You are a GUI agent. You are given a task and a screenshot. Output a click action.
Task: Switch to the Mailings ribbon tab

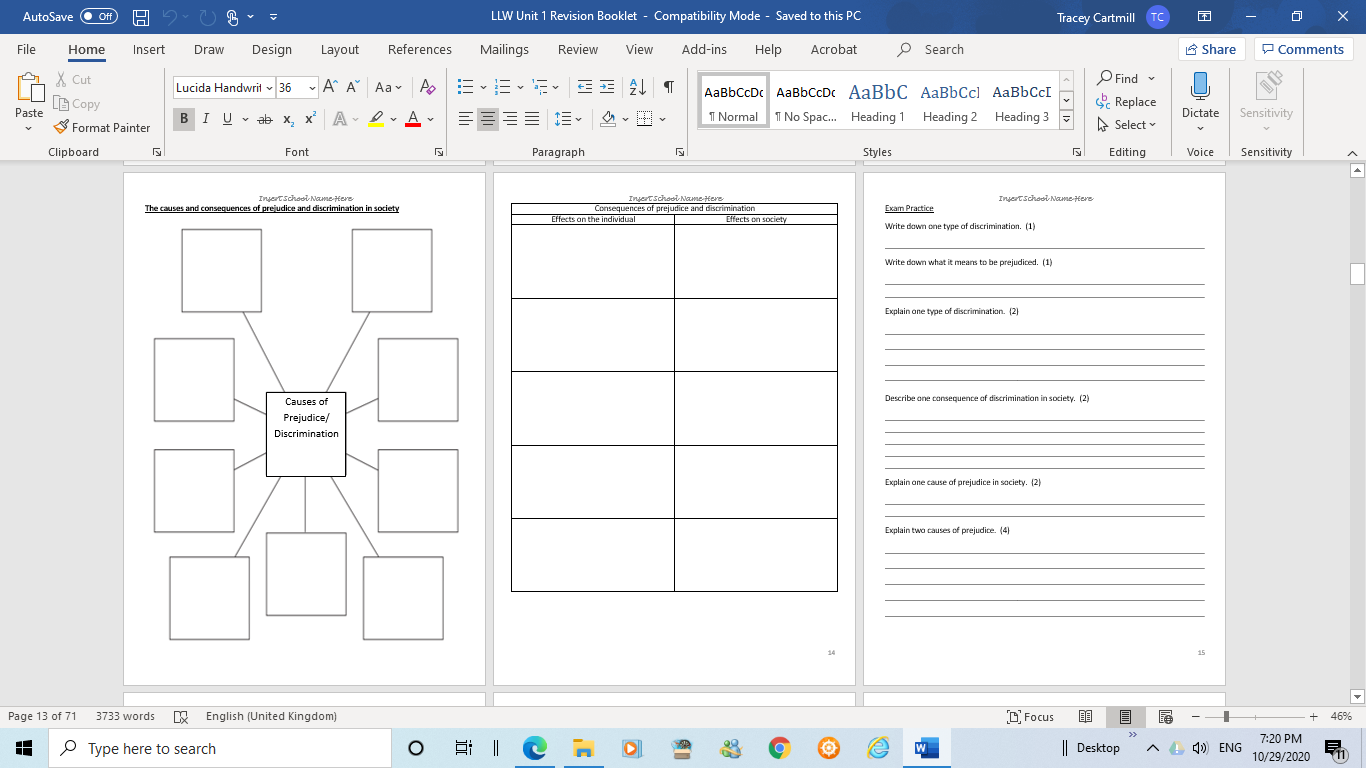(504, 49)
